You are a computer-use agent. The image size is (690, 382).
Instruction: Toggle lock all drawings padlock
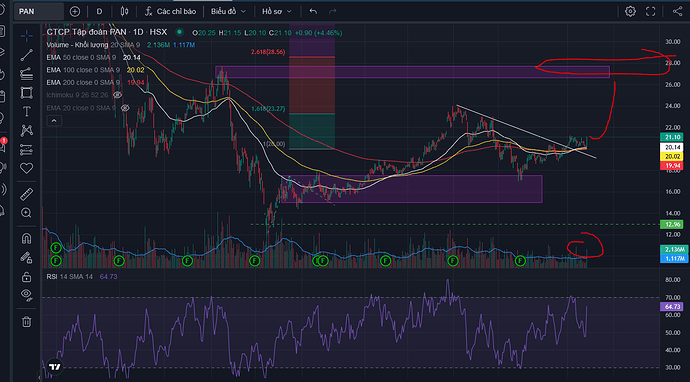(27, 277)
